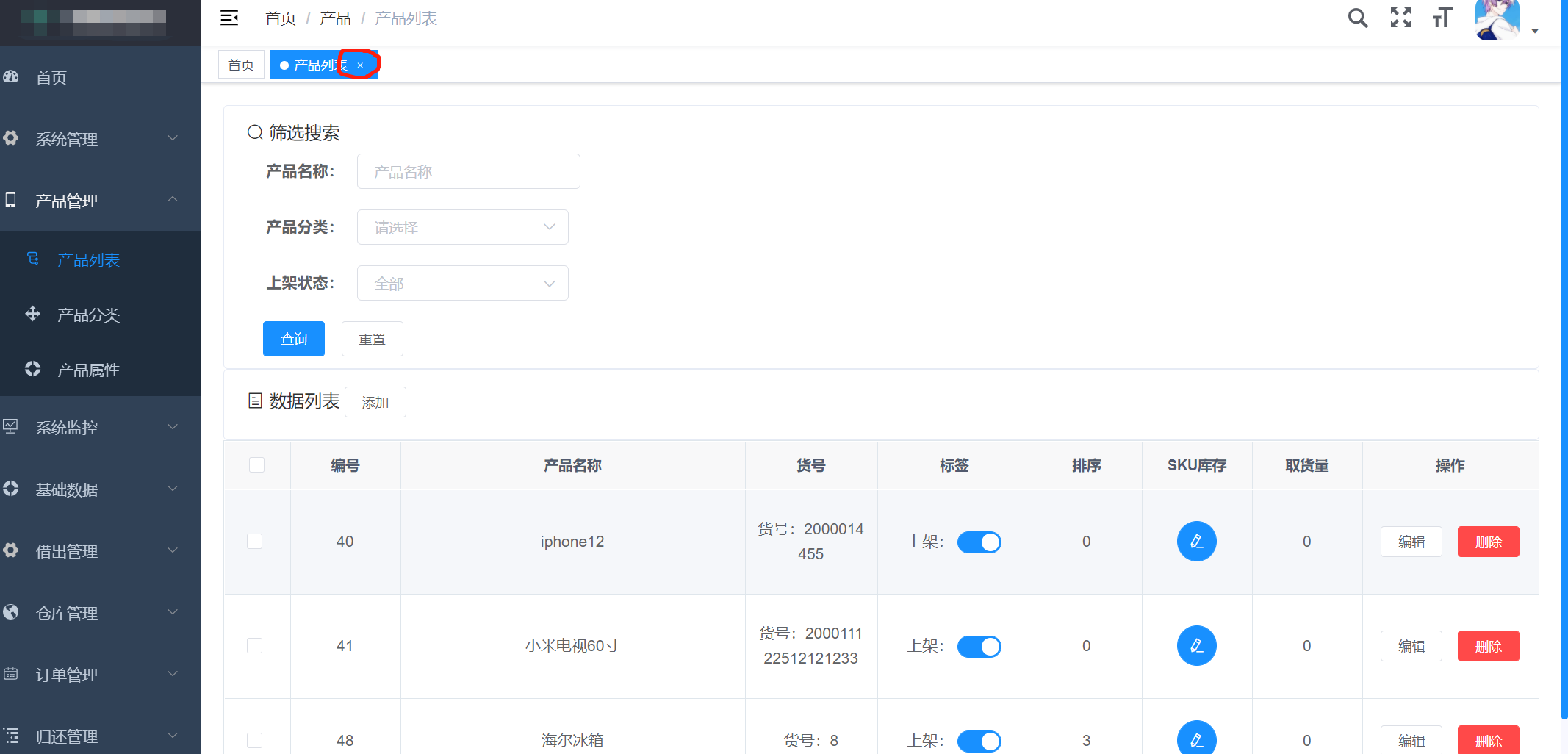Image resolution: width=1568 pixels, height=754 pixels.
Task: Expand the 订单管理 menu
Action: click(101, 674)
